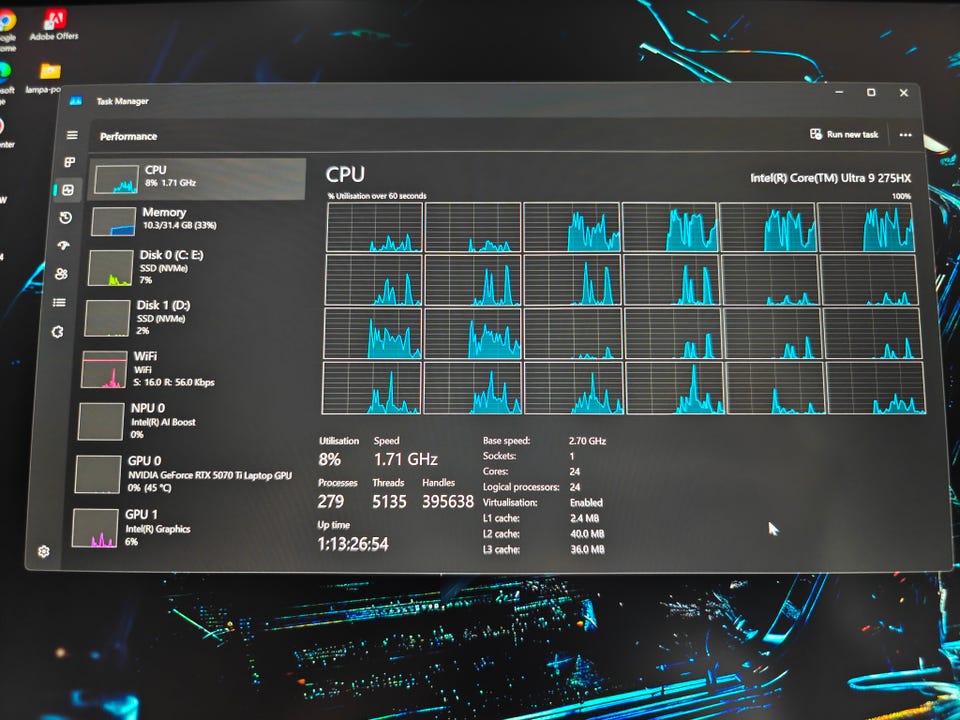This screenshot has height=720, width=960.
Task: Click the large CPU heading
Action: pyautogui.click(x=345, y=174)
